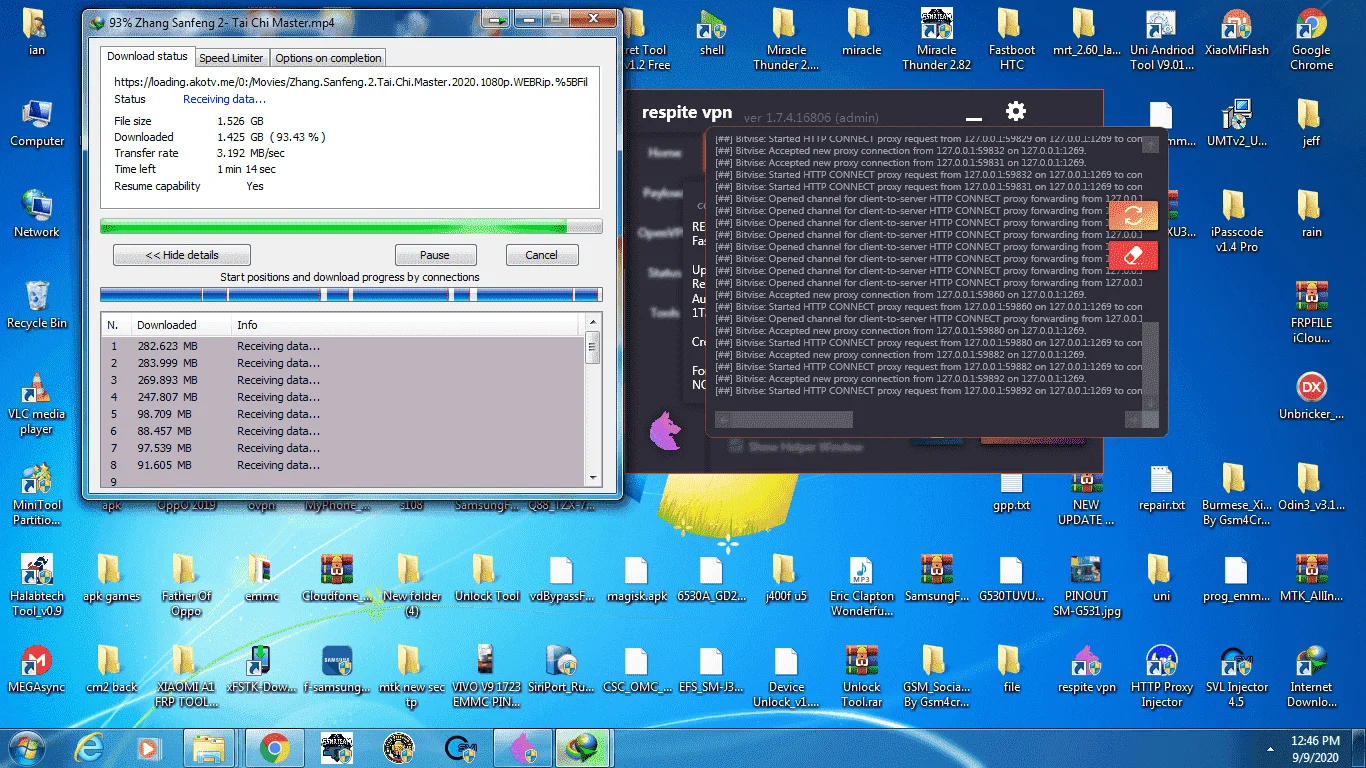The image size is (1366, 768).
Task: Click connections list scroll down arrow
Action: 593,477
